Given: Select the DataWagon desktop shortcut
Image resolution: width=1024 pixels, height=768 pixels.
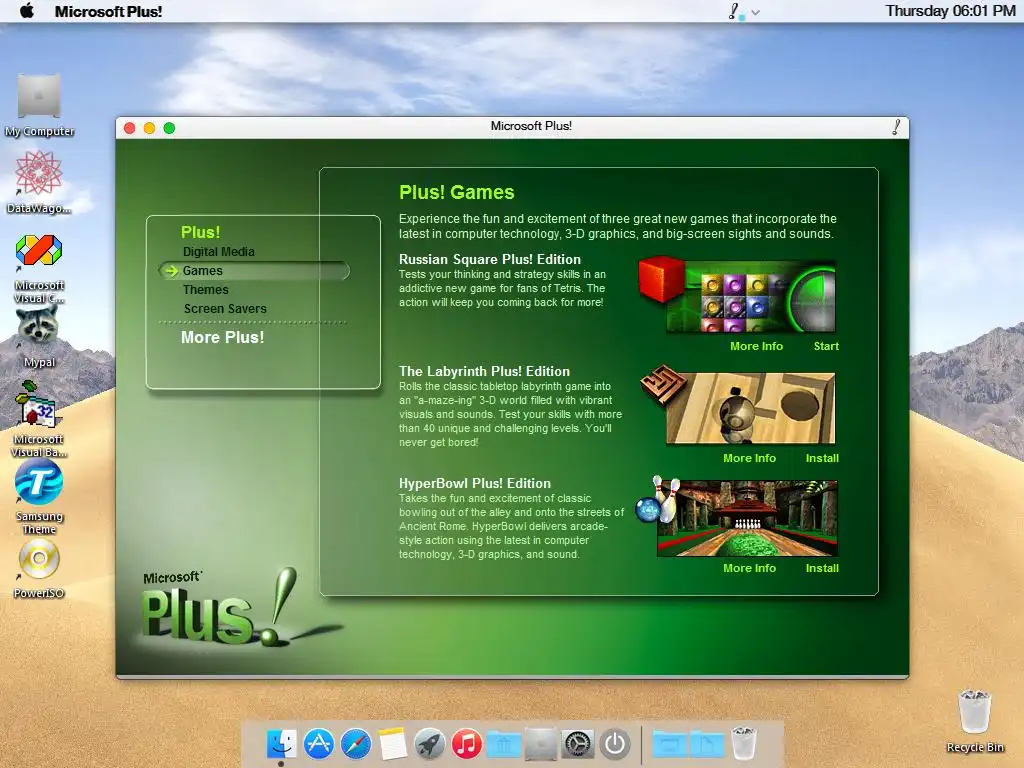Looking at the screenshot, I should point(39,182).
